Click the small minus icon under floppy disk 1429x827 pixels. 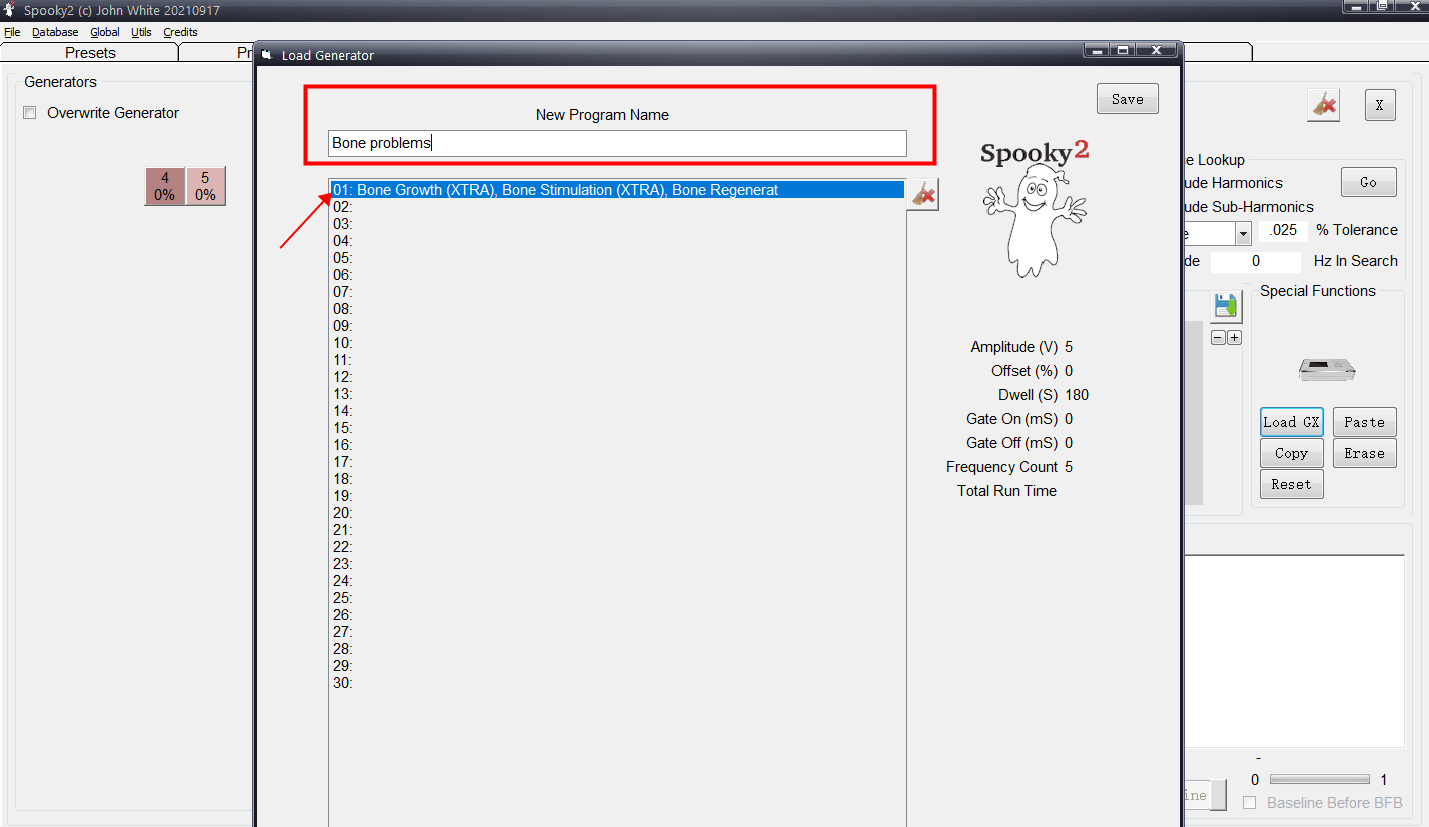[x=1217, y=338]
